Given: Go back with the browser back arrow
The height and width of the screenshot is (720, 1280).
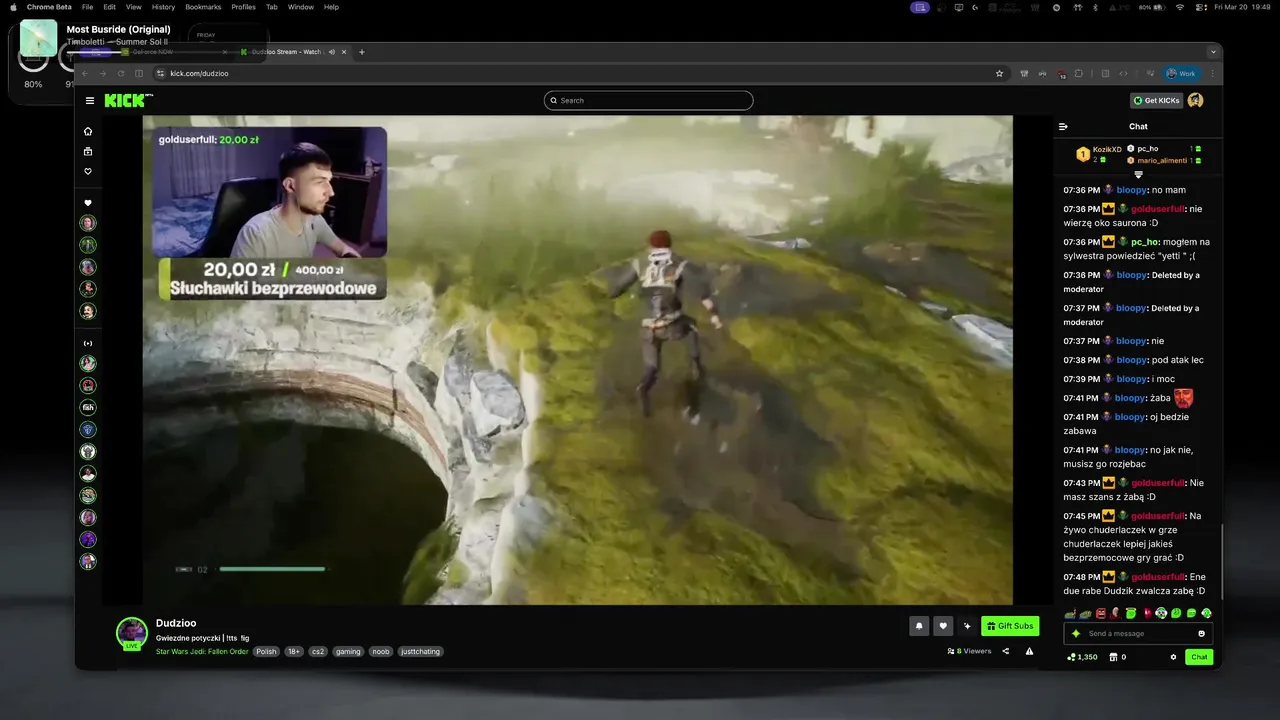Looking at the screenshot, I should [85, 73].
